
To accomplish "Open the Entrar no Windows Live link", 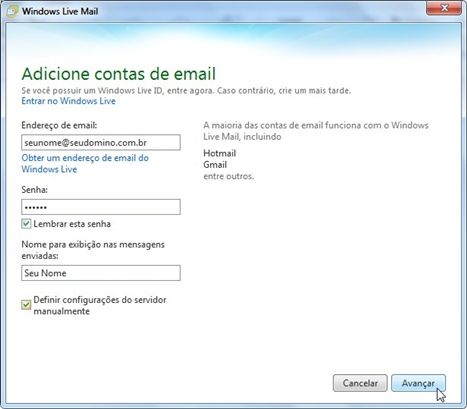I will tap(68, 101).
